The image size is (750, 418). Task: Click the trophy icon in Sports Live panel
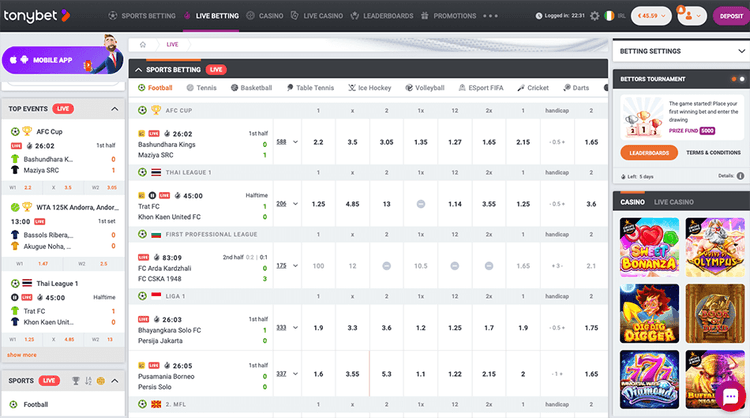point(76,381)
